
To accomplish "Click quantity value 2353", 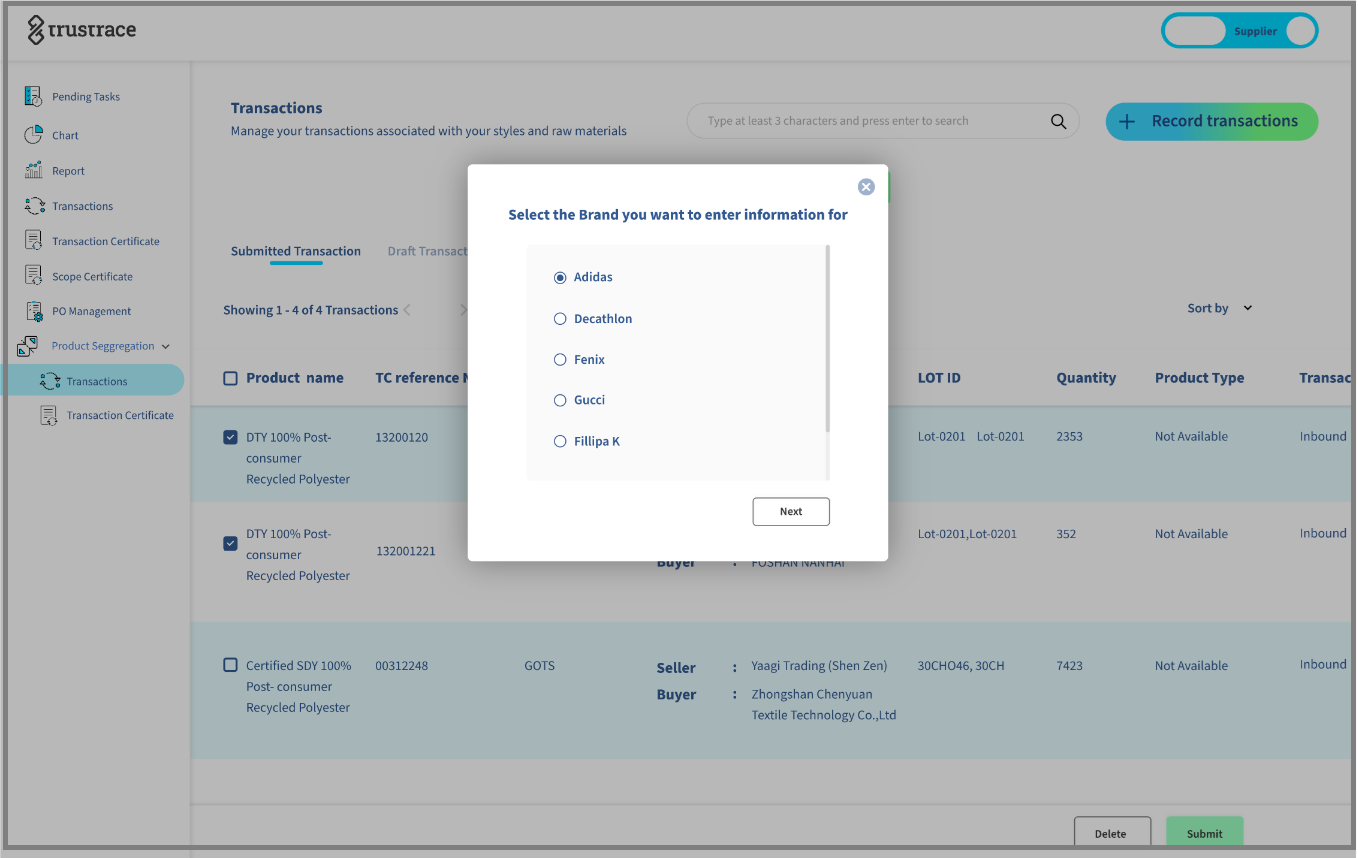I will coord(1069,436).
